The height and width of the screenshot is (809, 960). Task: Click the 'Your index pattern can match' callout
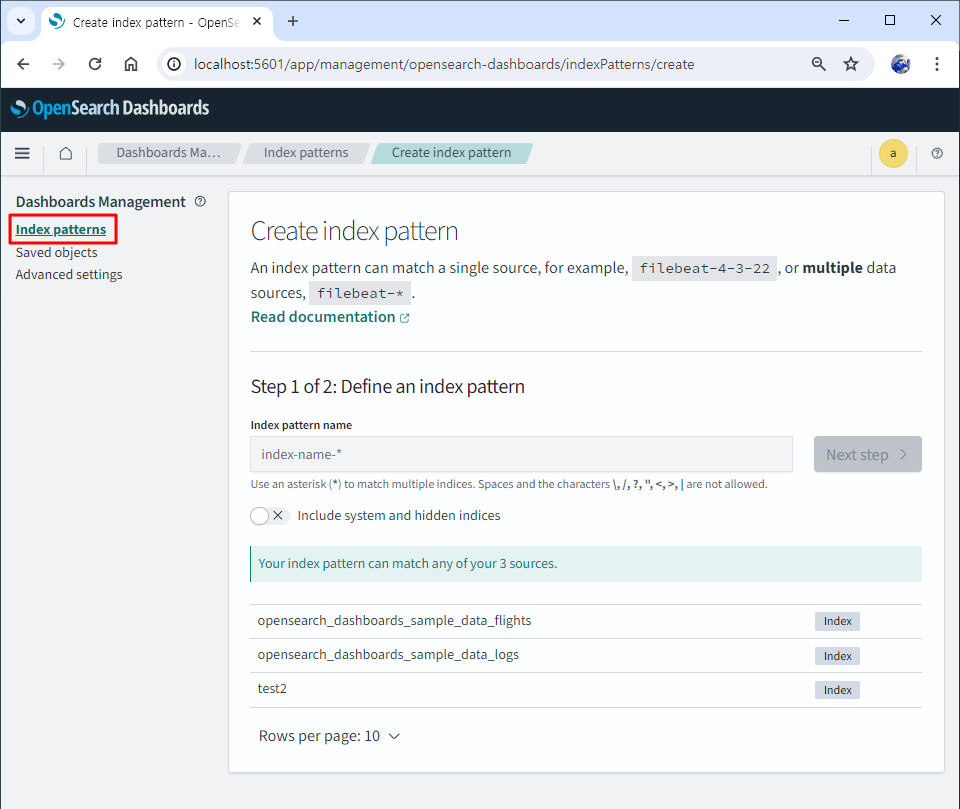pos(586,564)
